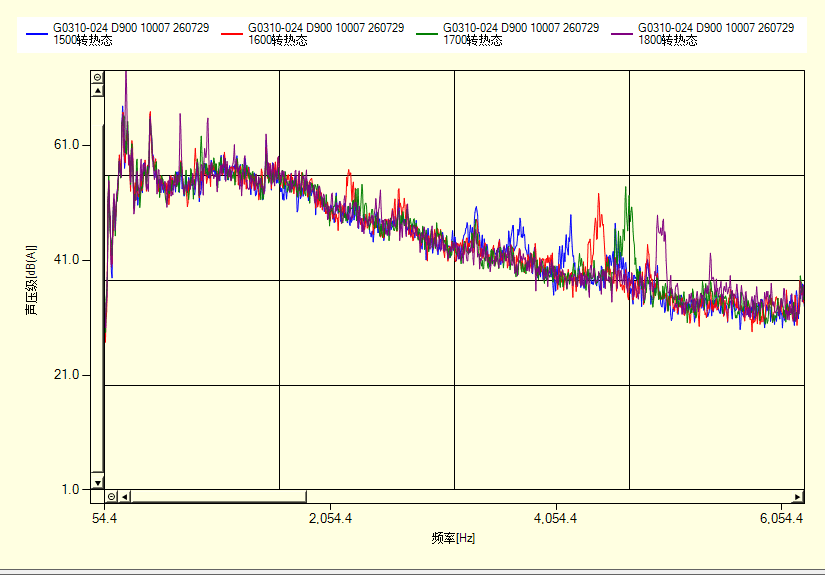This screenshot has height=575, width=825.
Task: Click the 21.0 y-axis tick label
Action: [x=66, y=375]
